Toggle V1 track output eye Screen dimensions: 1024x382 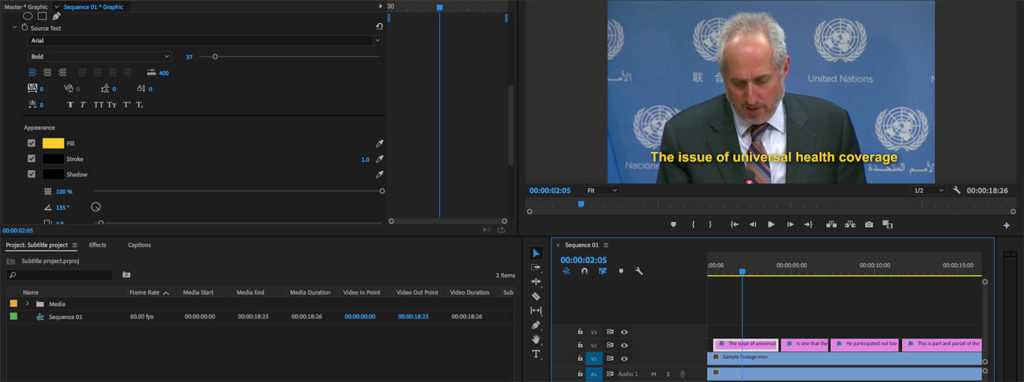[624, 358]
